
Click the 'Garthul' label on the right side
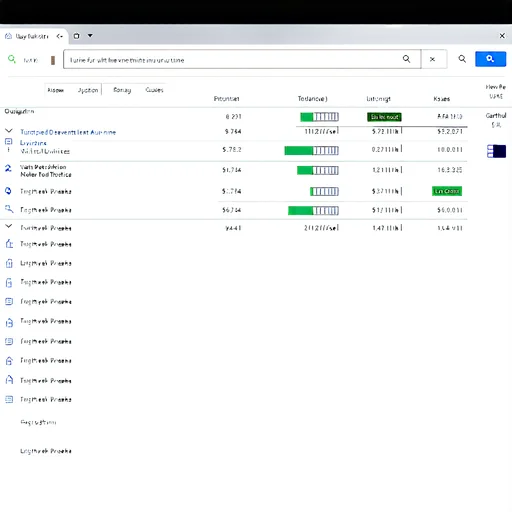[496, 116]
